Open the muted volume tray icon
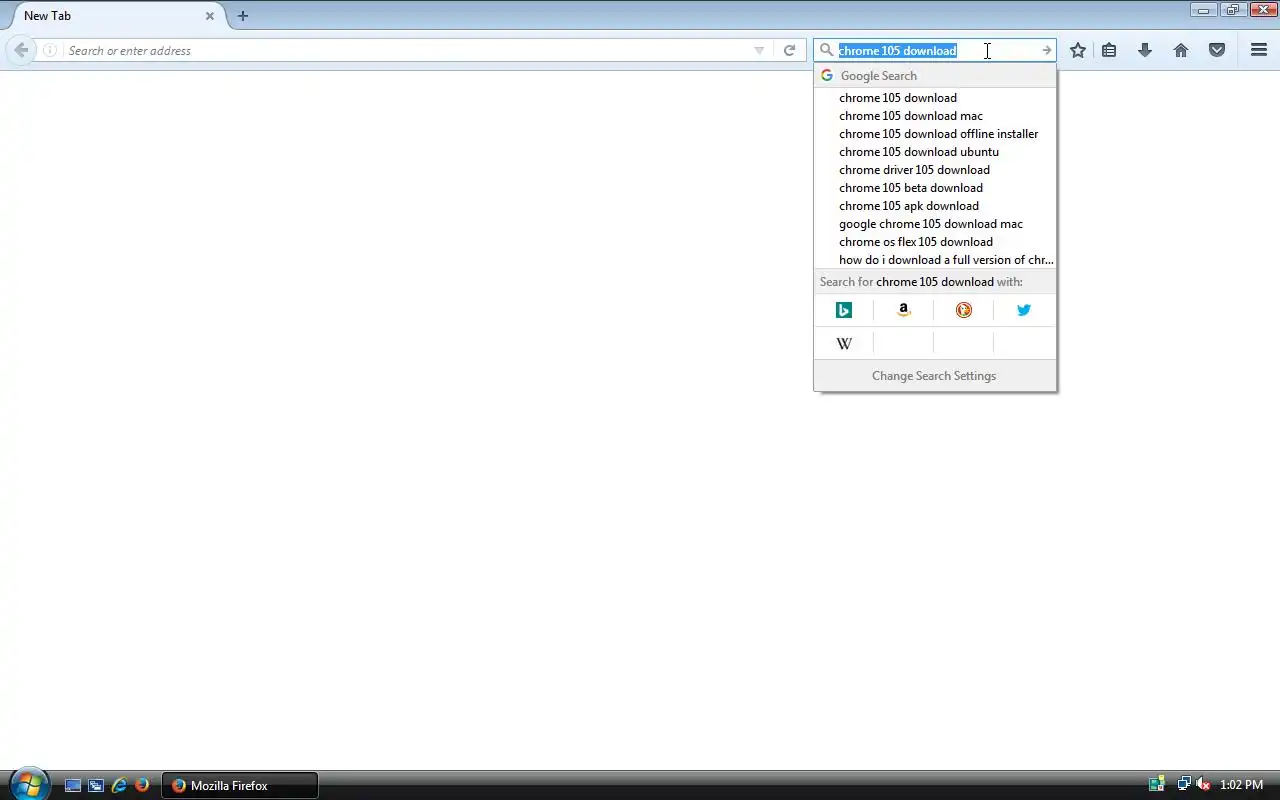This screenshot has width=1280, height=800. click(x=1203, y=786)
